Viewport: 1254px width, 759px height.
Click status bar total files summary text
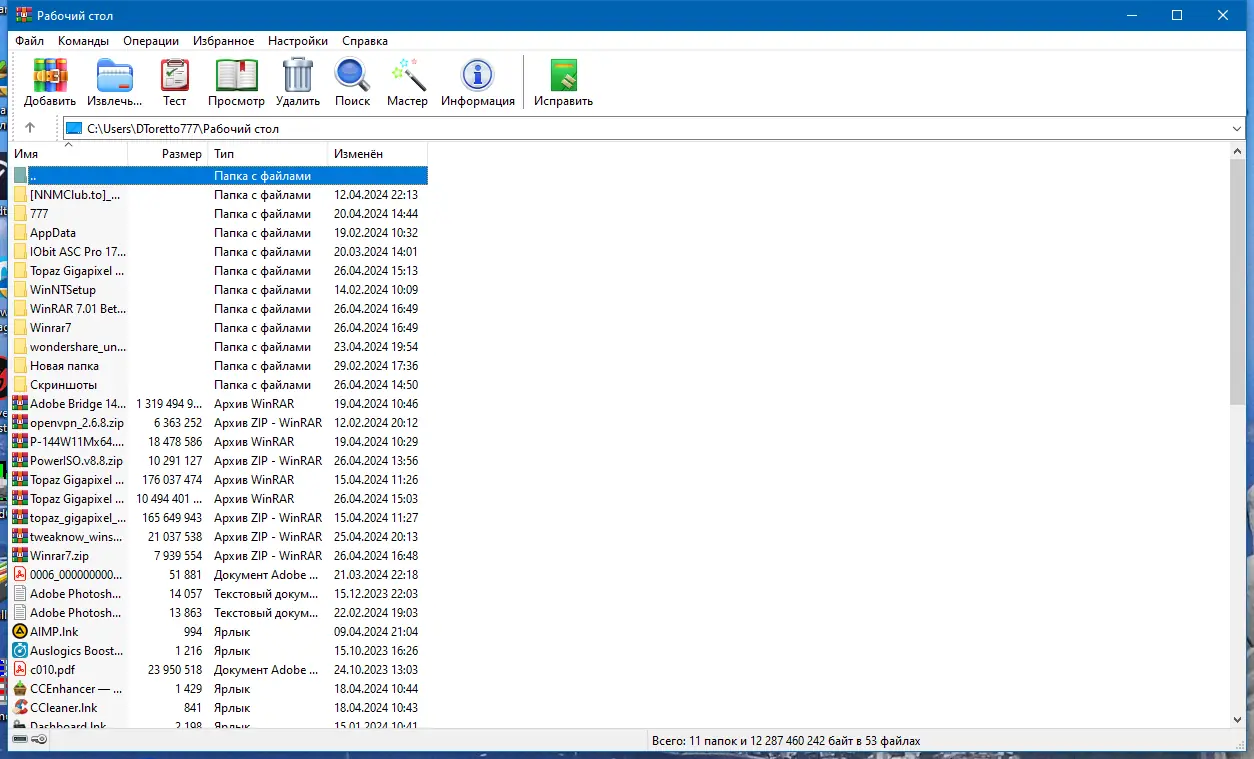(x=785, y=741)
